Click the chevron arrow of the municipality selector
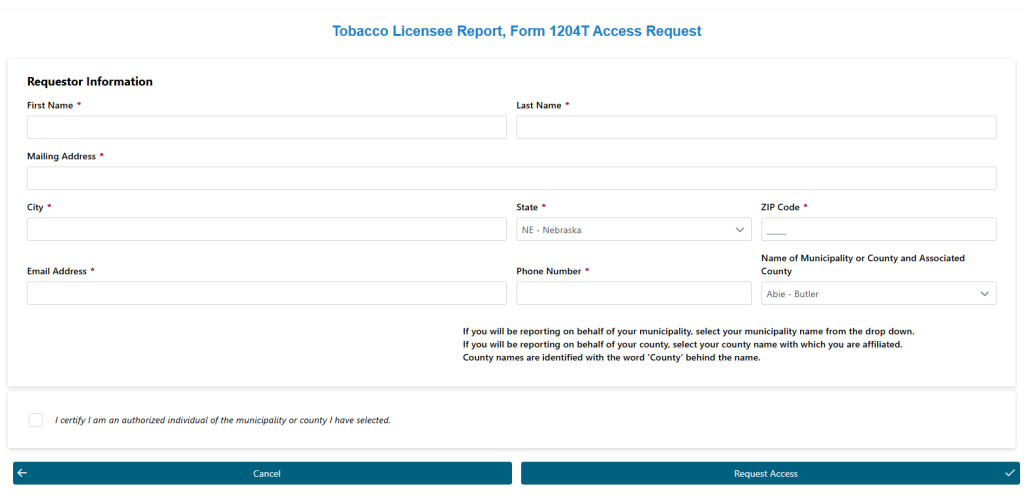This screenshot has height=497, width=1024. coord(985,294)
